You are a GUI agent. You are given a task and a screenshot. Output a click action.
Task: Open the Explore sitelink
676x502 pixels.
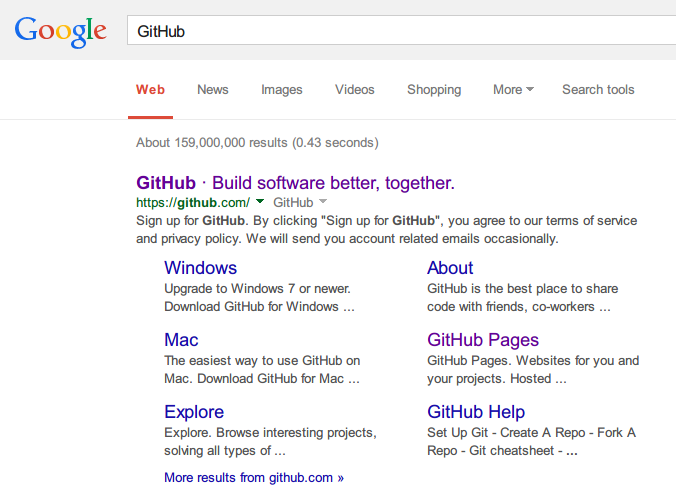194,412
